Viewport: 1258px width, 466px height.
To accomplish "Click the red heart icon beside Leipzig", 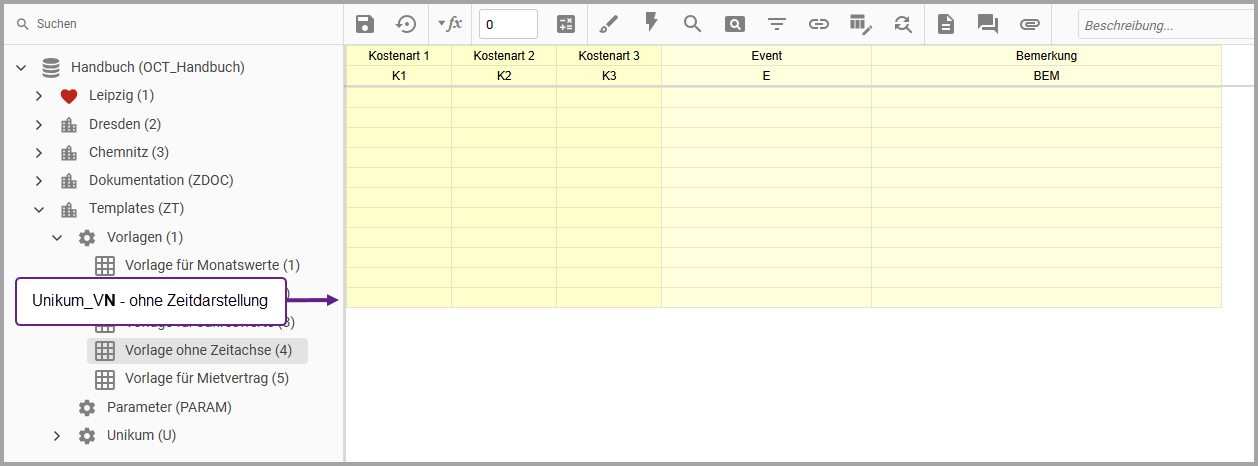I will pos(69,96).
